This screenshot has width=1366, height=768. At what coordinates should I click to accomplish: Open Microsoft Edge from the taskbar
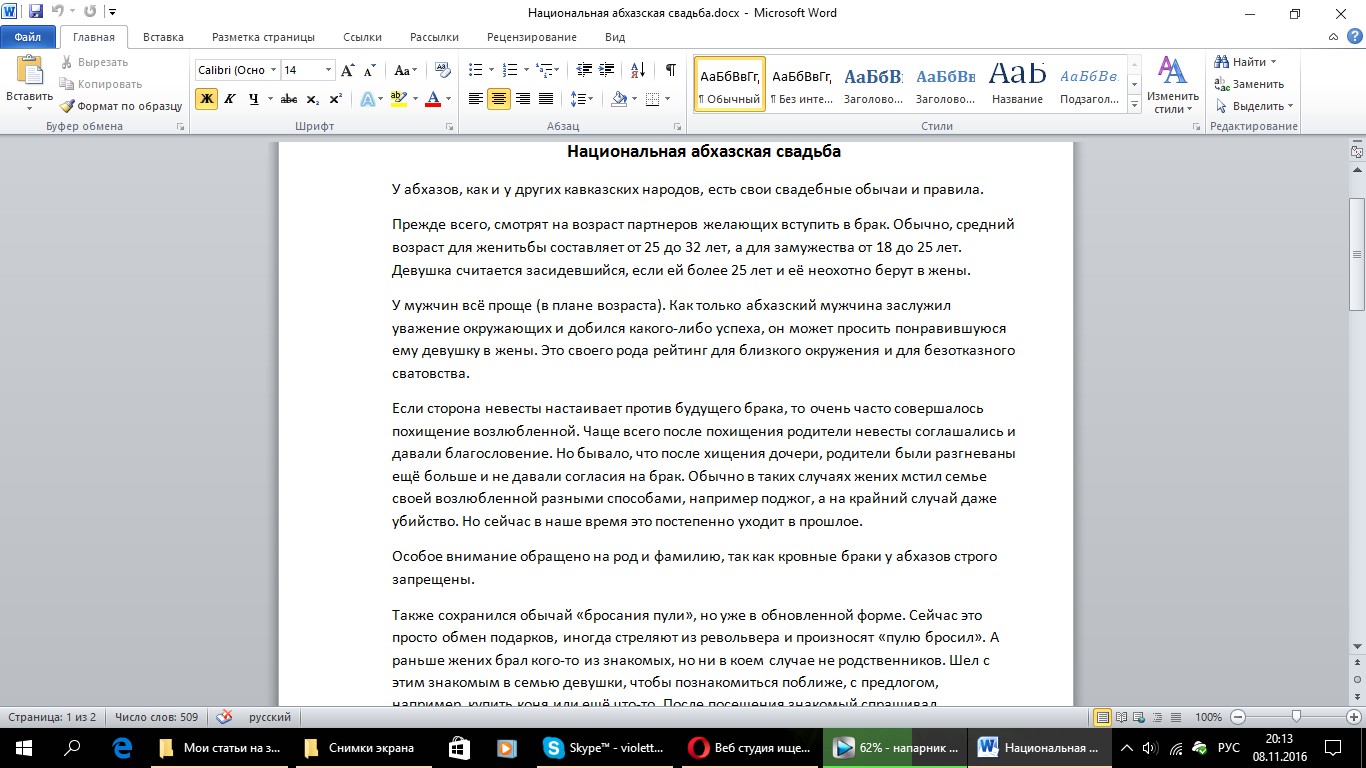[x=123, y=747]
